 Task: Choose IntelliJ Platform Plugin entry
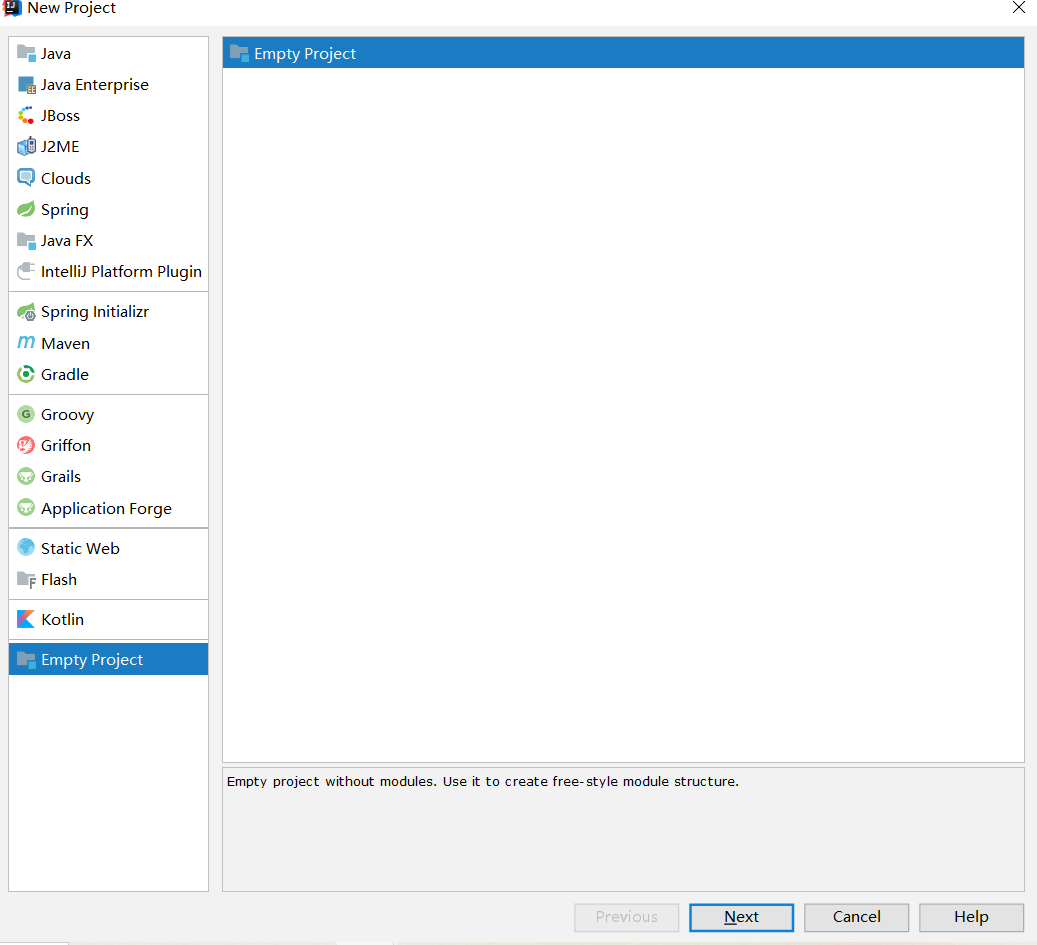pyautogui.click(x=108, y=271)
